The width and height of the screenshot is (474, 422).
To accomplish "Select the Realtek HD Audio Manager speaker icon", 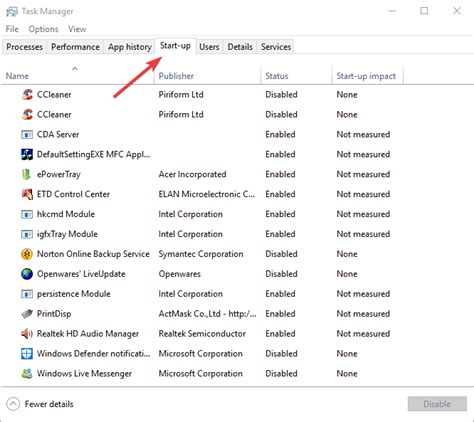I will click(27, 334).
